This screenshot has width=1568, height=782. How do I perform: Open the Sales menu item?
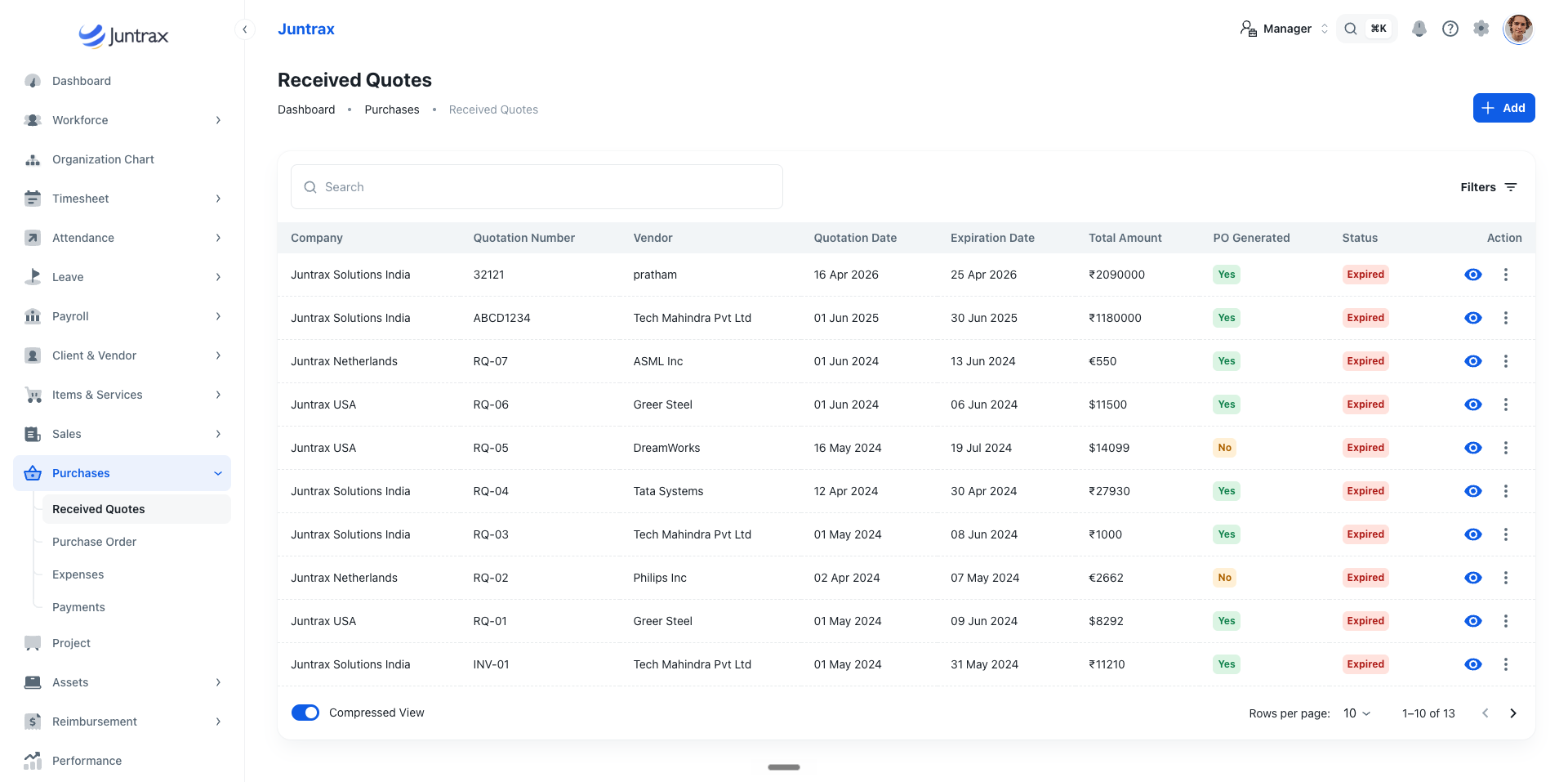122,434
